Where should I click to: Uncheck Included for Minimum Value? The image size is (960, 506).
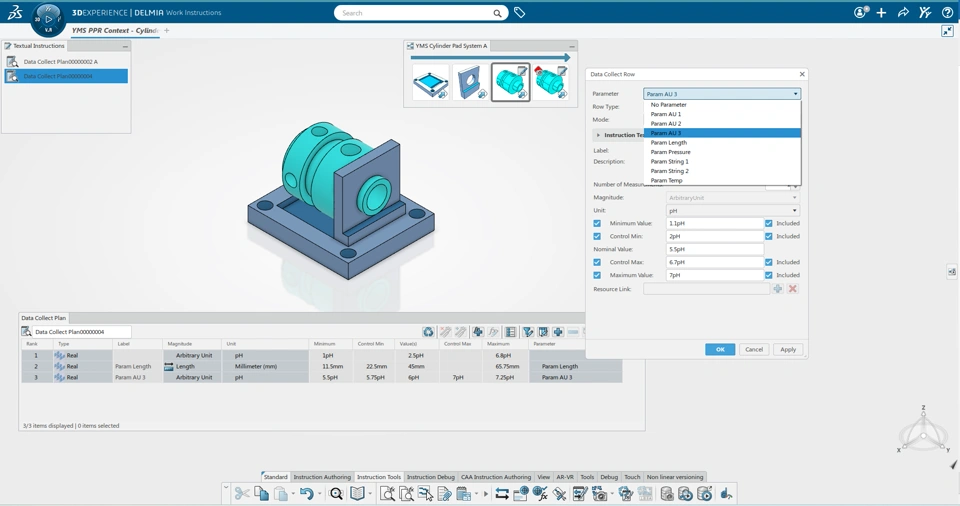pos(768,224)
